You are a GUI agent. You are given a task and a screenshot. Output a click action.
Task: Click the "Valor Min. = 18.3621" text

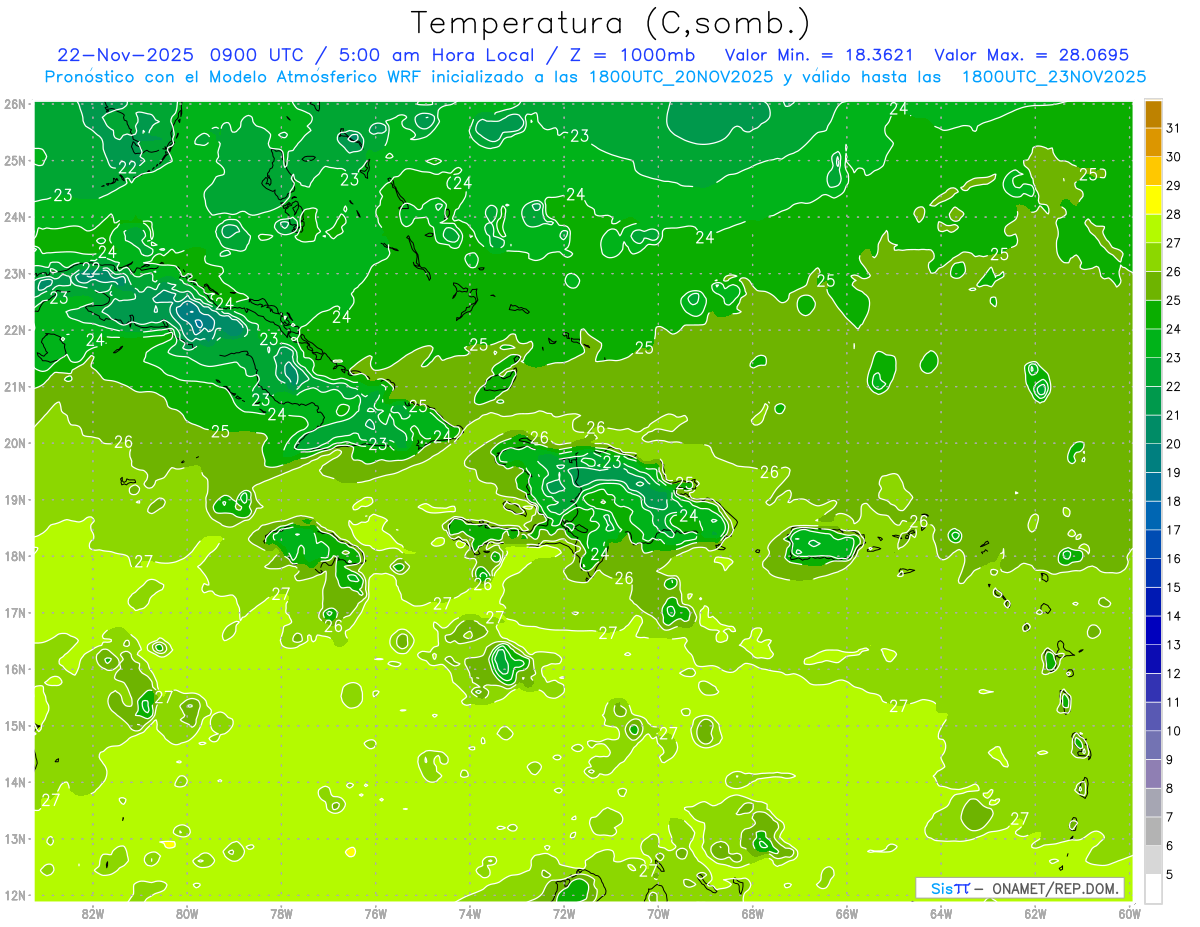819,54
